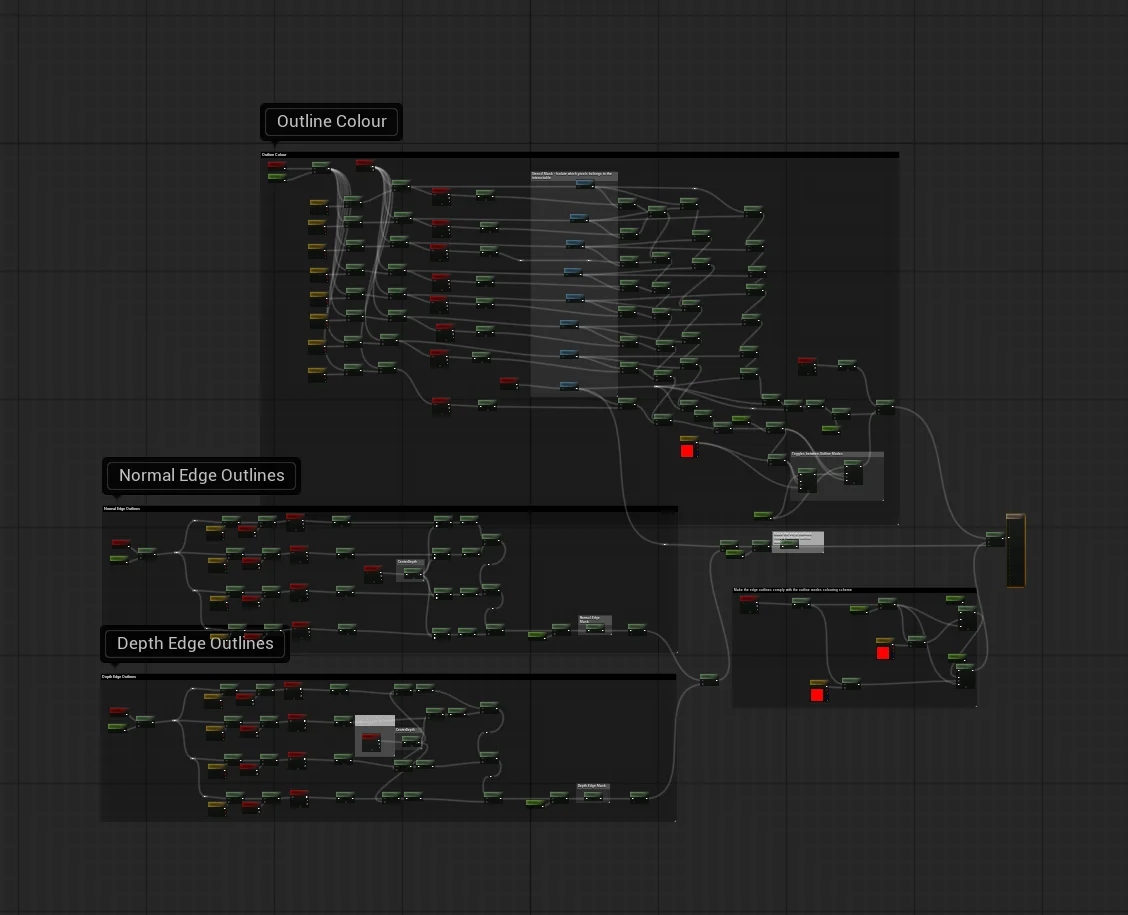
Task: Select left node inside Toggles between Outline Modes
Action: [807, 481]
